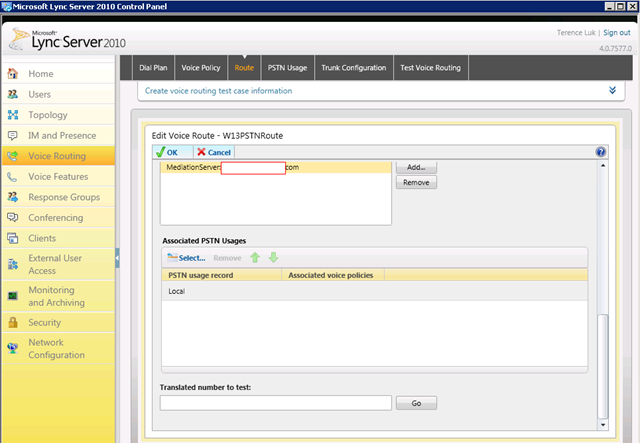Click the IM and Presence icon
Viewport: 640px width, 443px height.
12,135
